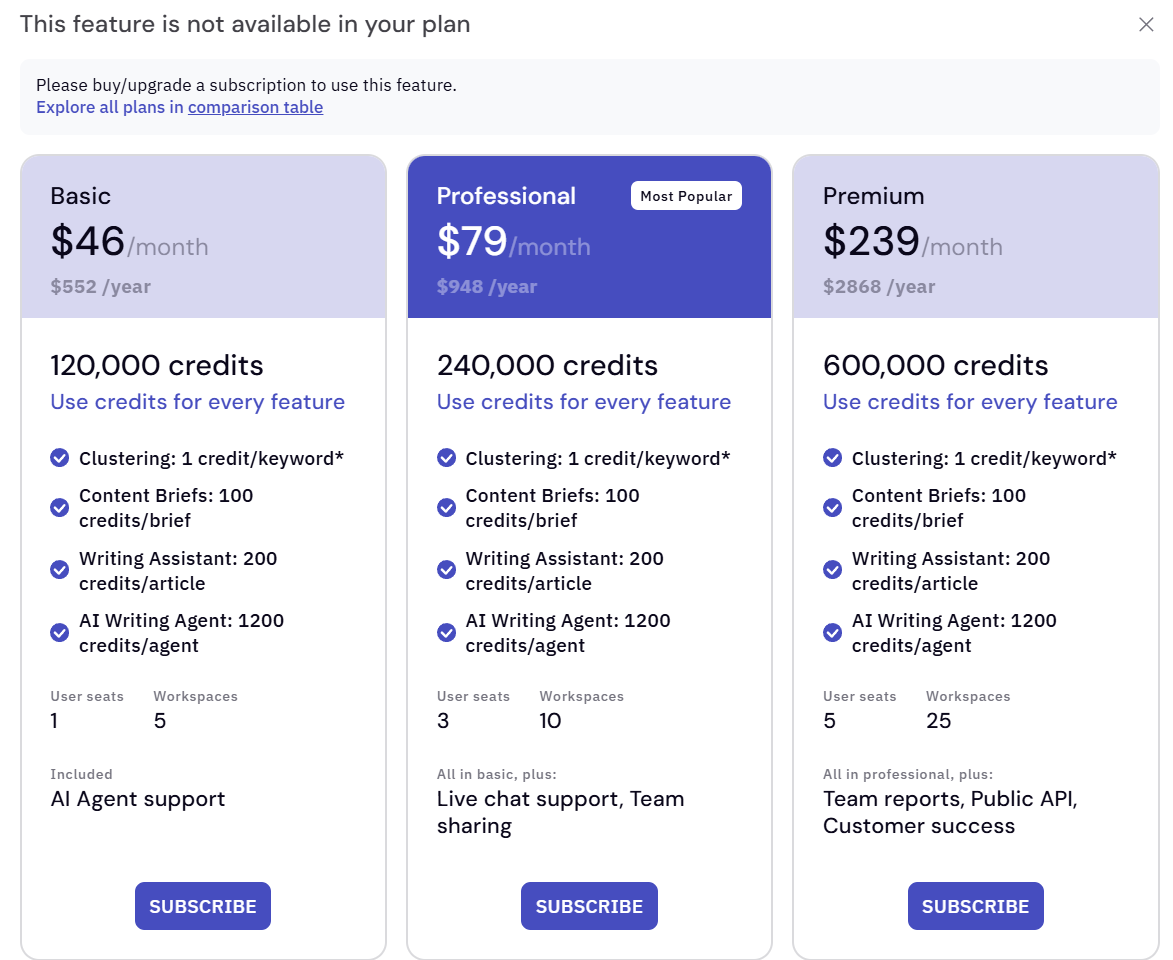
Task: Click Basic plan AI Writing Agent checkmark
Action: (60, 632)
